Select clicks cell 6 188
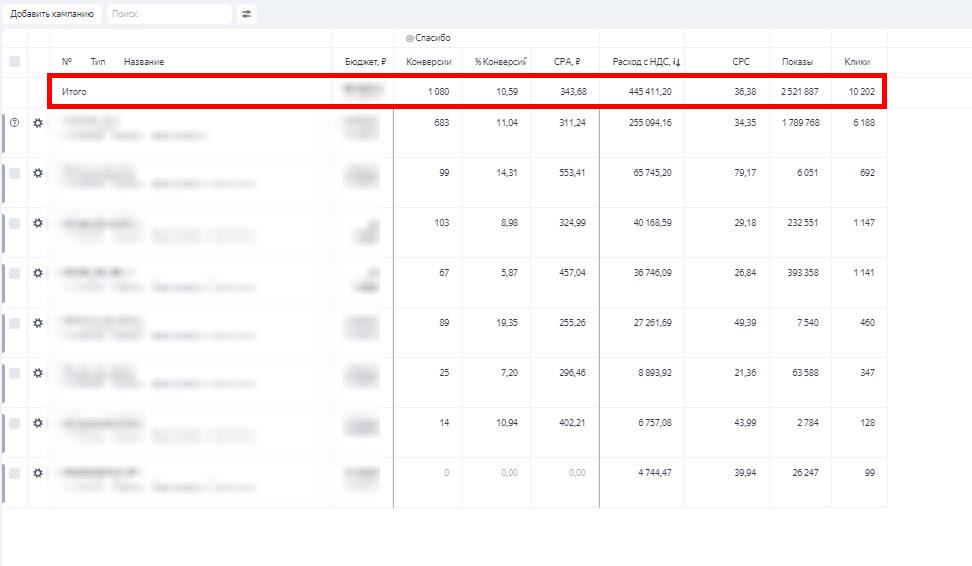The width and height of the screenshot is (972, 566). (x=864, y=123)
